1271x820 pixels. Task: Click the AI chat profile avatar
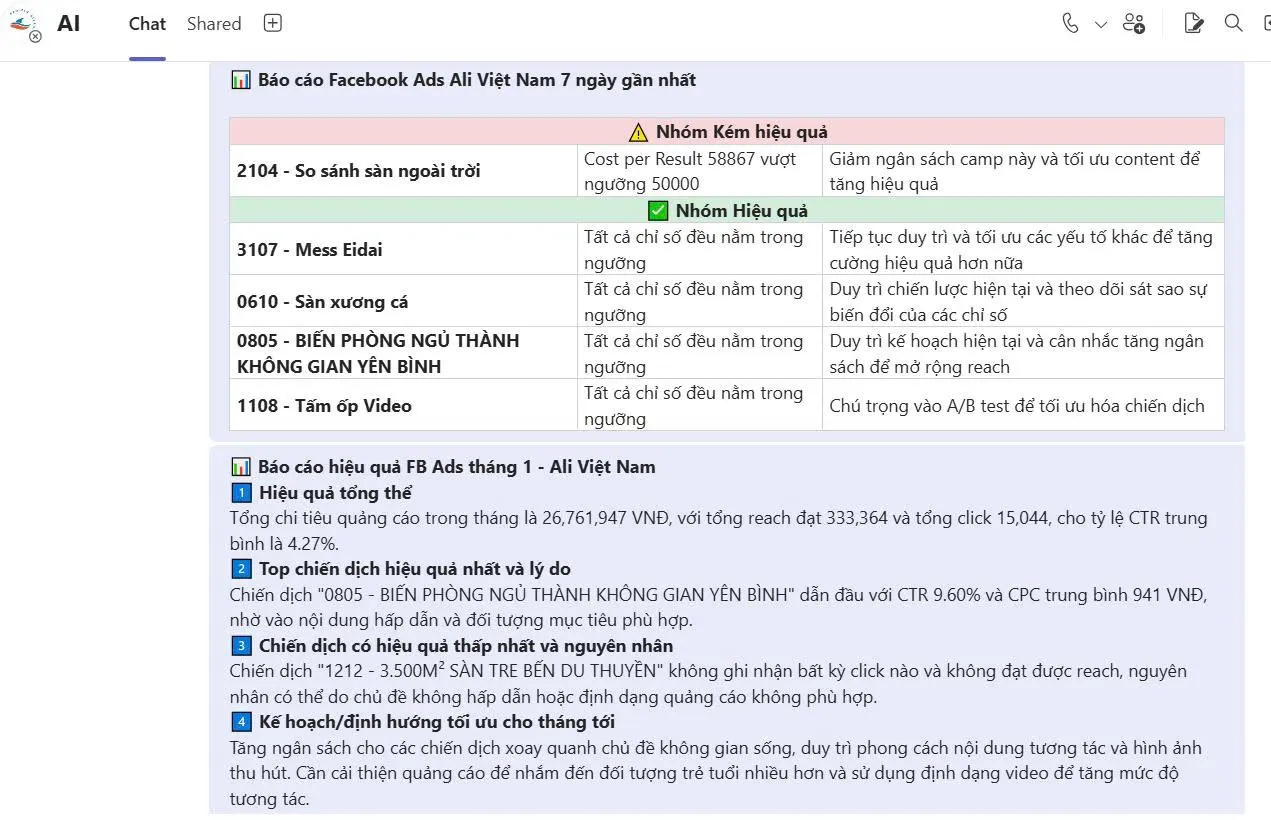pyautogui.click(x=23, y=25)
